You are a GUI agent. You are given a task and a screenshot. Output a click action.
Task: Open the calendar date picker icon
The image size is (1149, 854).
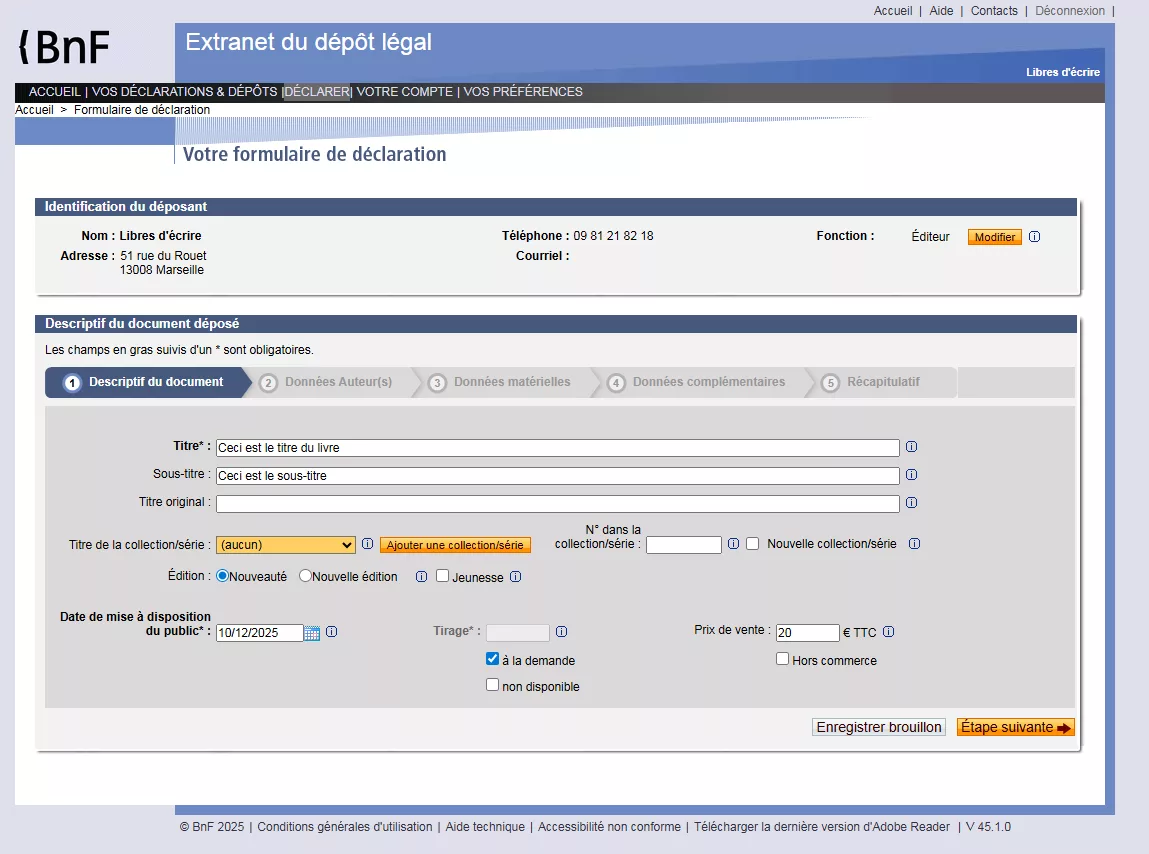point(312,633)
